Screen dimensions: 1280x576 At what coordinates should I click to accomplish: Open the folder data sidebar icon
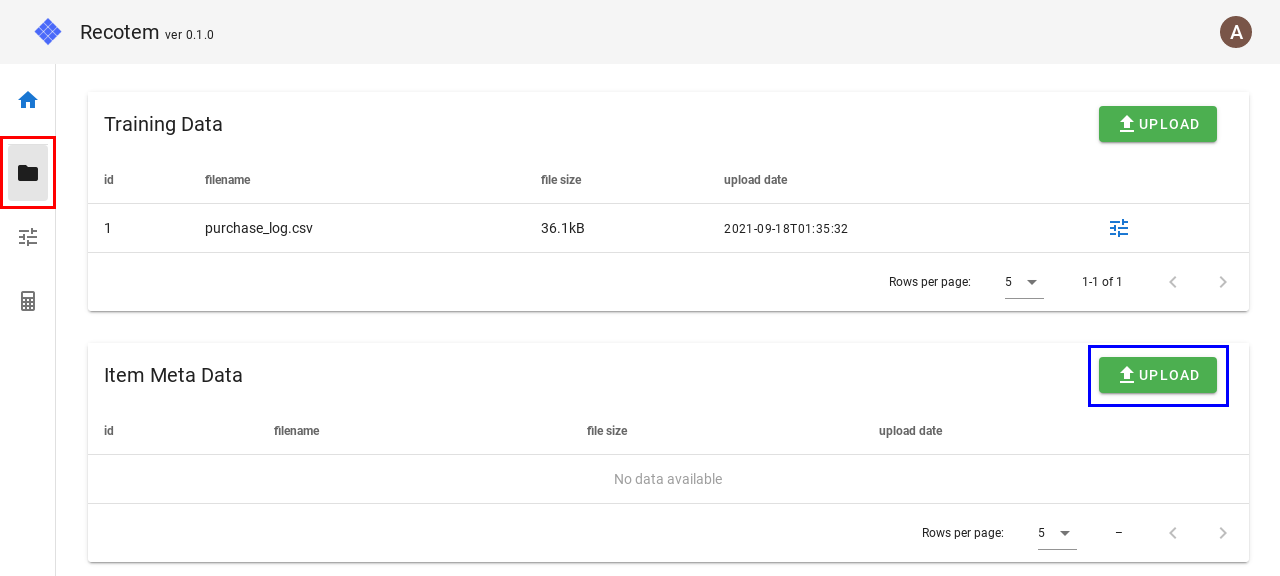click(28, 173)
